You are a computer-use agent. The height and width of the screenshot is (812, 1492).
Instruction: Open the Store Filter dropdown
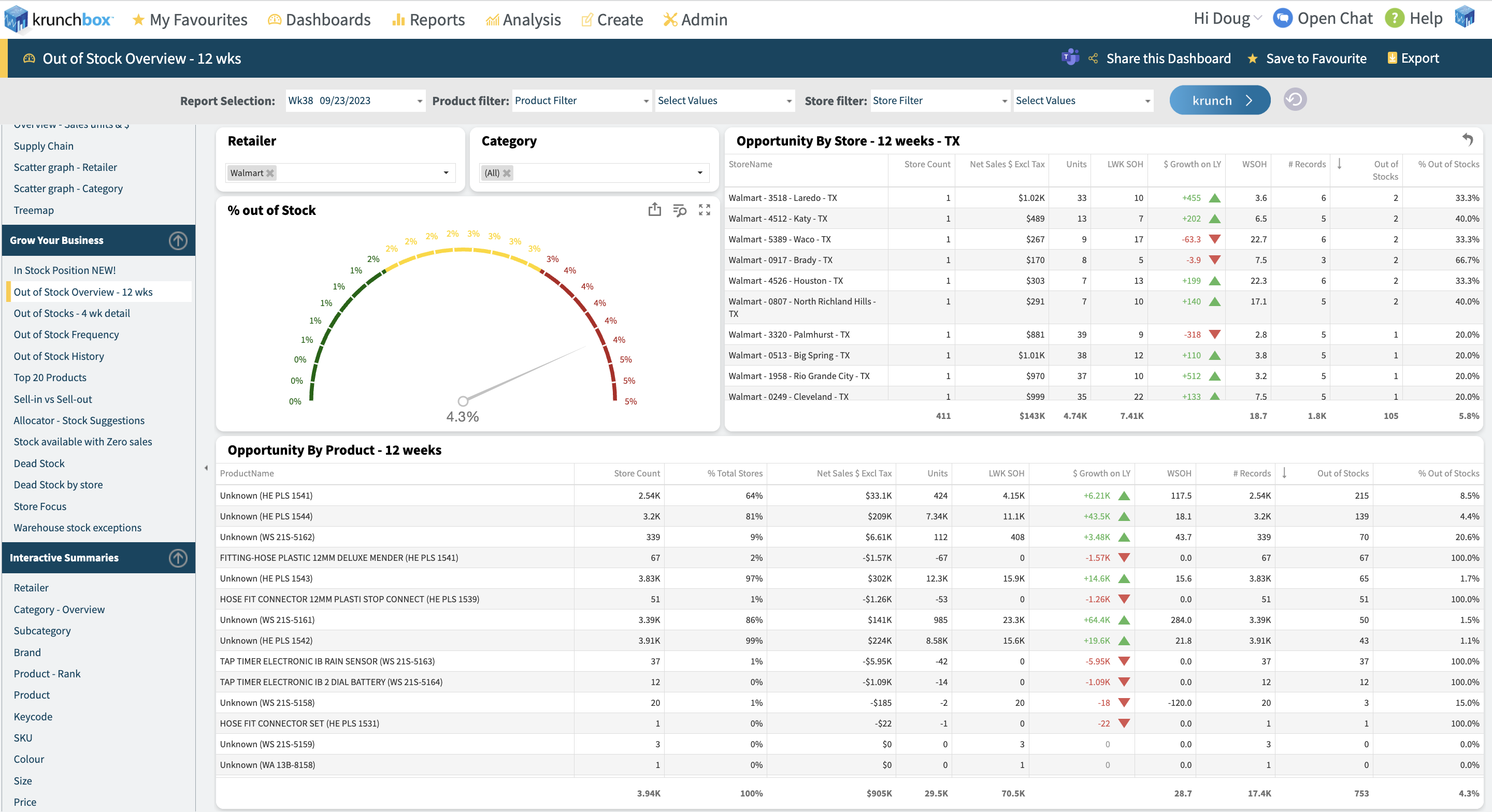(x=941, y=101)
